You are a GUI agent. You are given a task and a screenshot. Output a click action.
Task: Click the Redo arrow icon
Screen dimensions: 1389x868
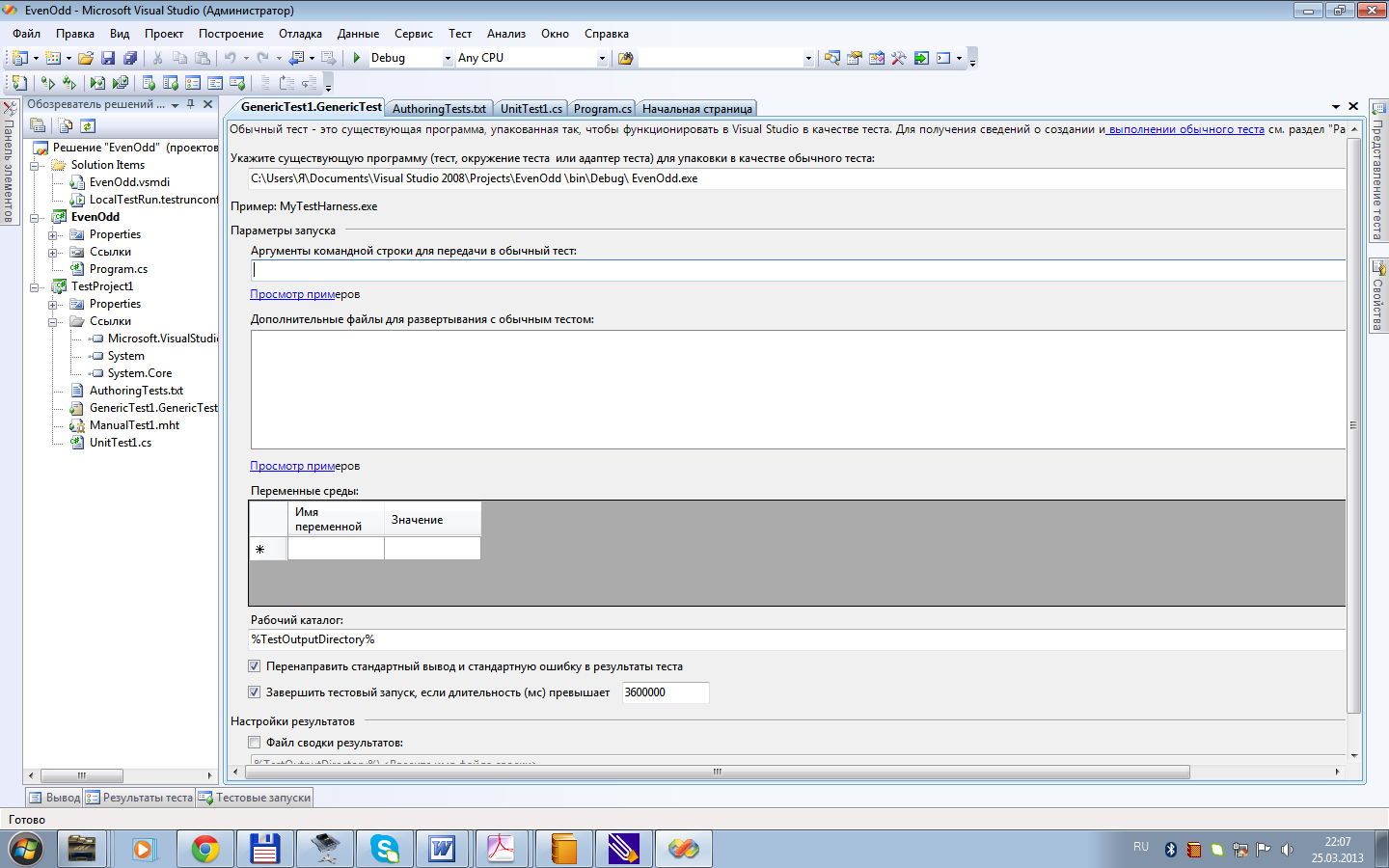262,58
